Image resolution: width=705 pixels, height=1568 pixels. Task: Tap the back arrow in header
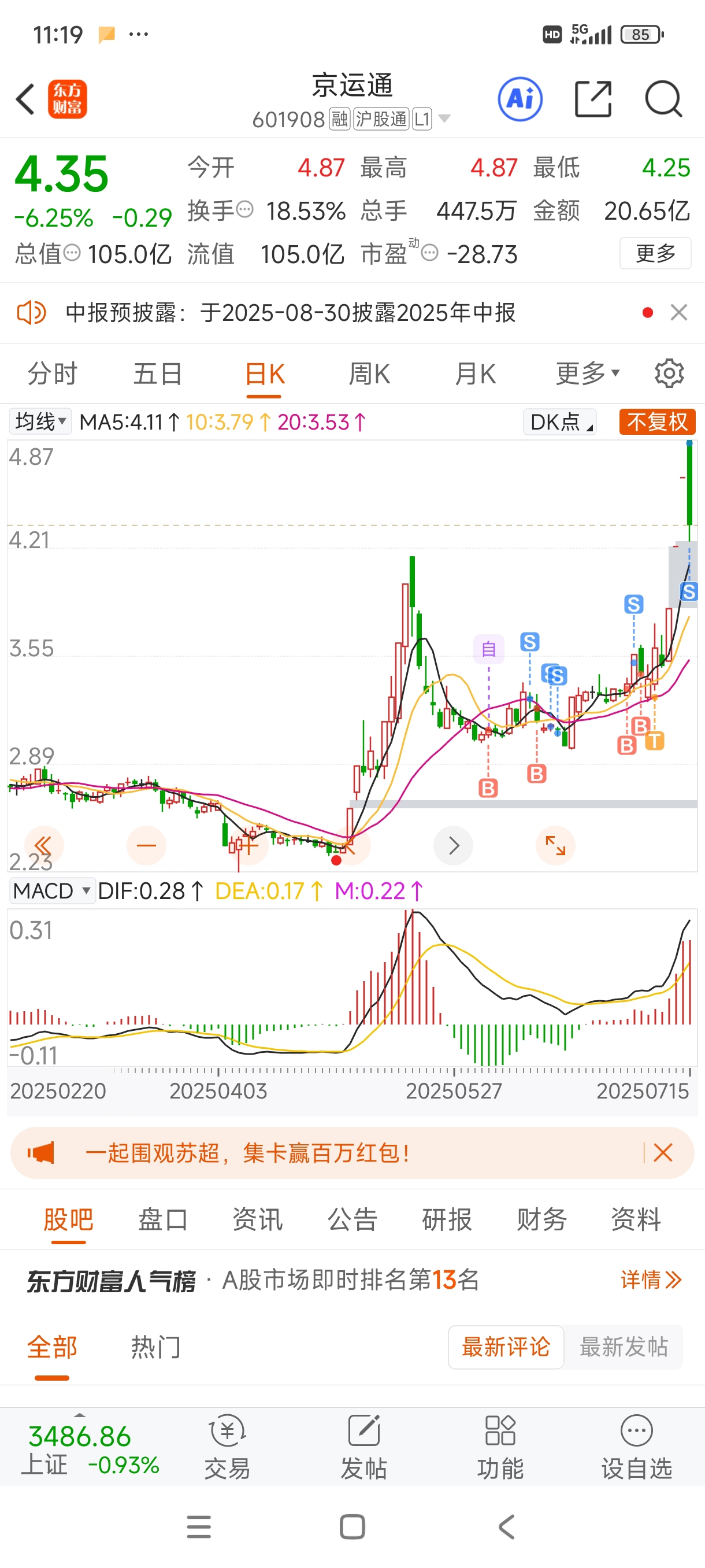coord(25,99)
